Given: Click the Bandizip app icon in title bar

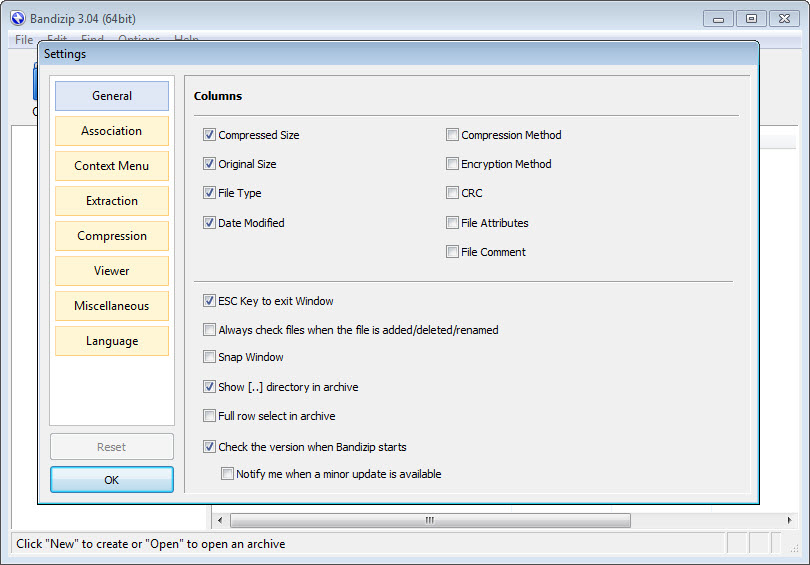Looking at the screenshot, I should click(18, 19).
